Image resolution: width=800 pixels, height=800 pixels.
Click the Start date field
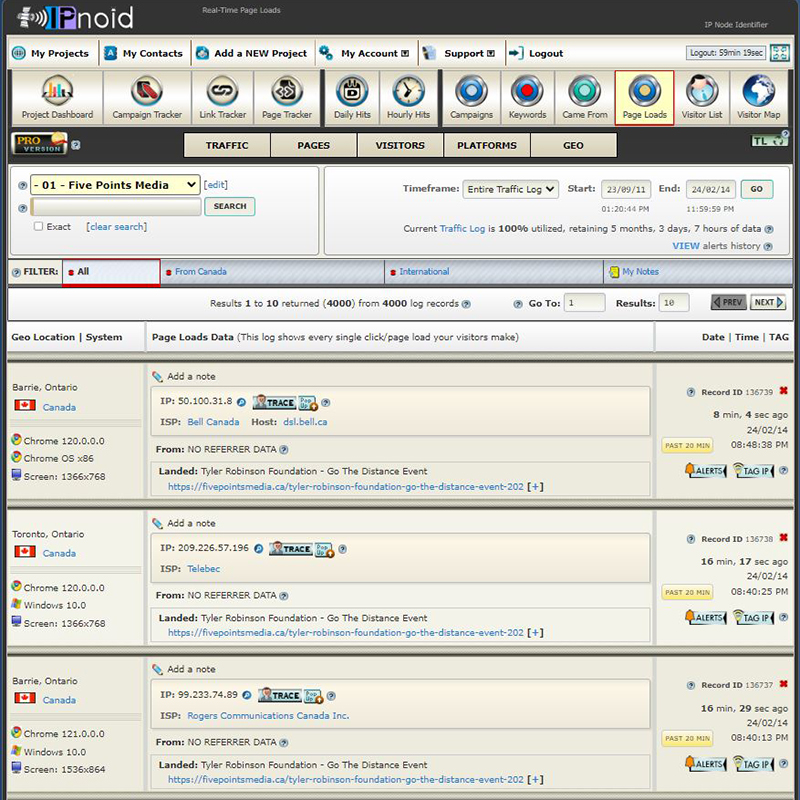click(x=626, y=189)
